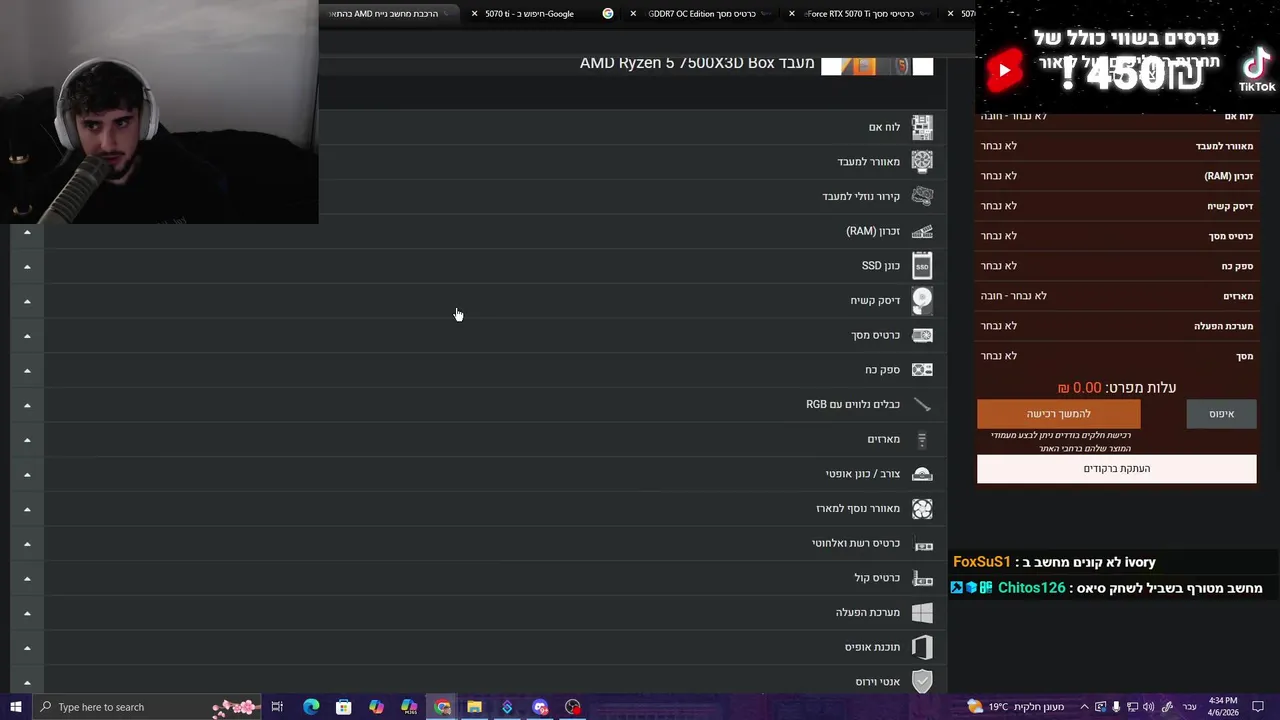Image resolution: width=1280 pixels, height=720 pixels.
Task: Click the Office software (תוכנת אופיס) icon
Action: 922,647
